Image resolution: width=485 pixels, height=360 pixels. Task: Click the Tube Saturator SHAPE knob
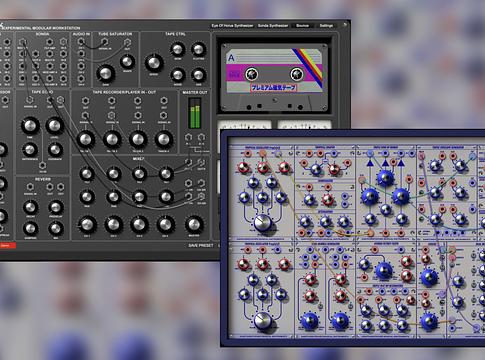pos(127,62)
